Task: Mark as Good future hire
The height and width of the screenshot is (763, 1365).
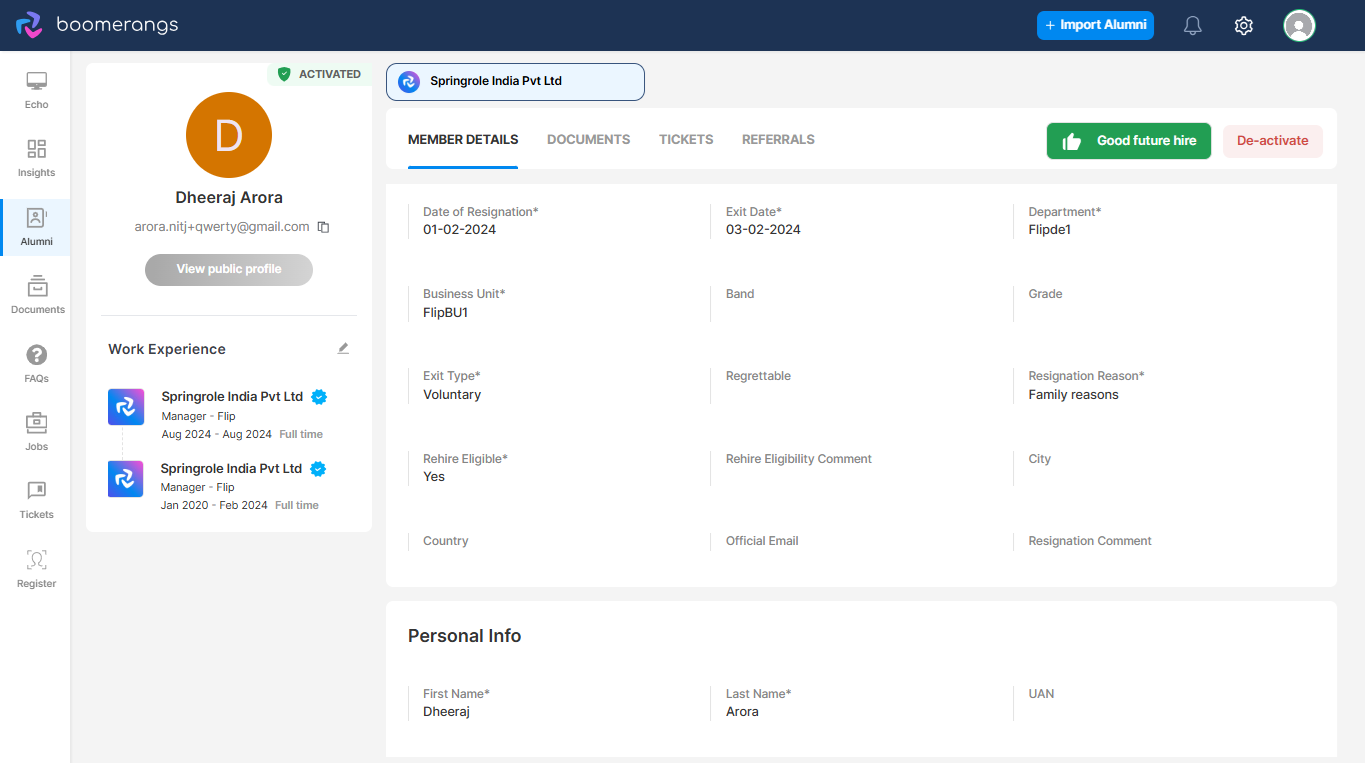Action: click(x=1128, y=141)
